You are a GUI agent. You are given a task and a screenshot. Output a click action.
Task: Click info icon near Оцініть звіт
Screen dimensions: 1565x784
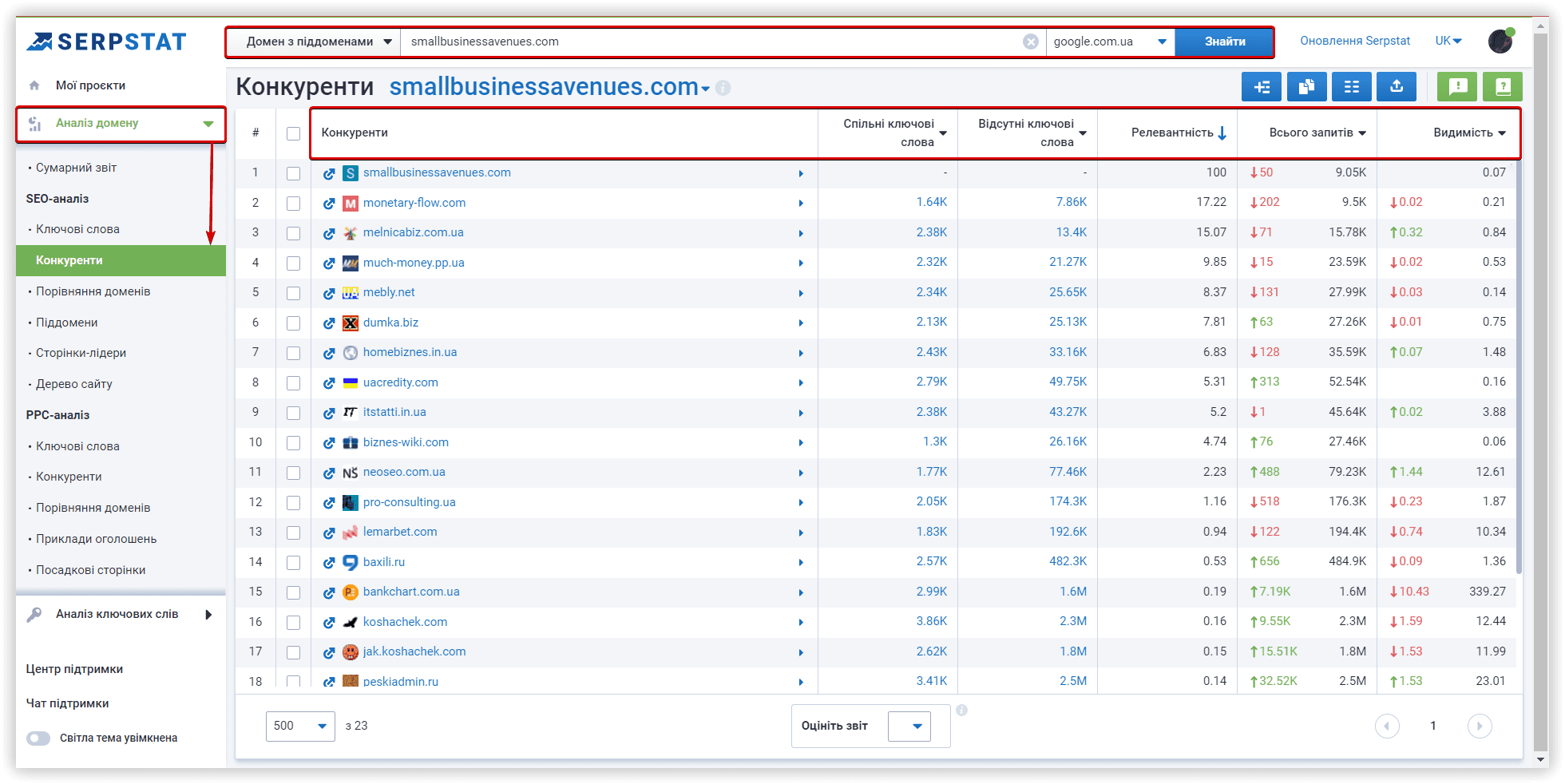pos(962,710)
